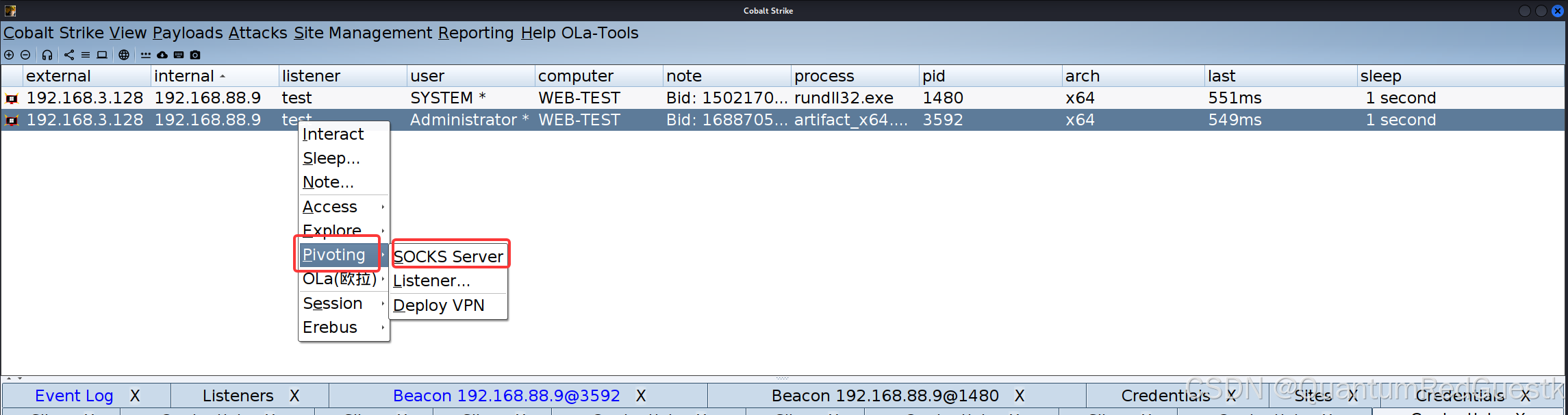This screenshot has width=1568, height=415.
Task: Click the globe icon in the toolbar
Action: pyautogui.click(x=124, y=55)
